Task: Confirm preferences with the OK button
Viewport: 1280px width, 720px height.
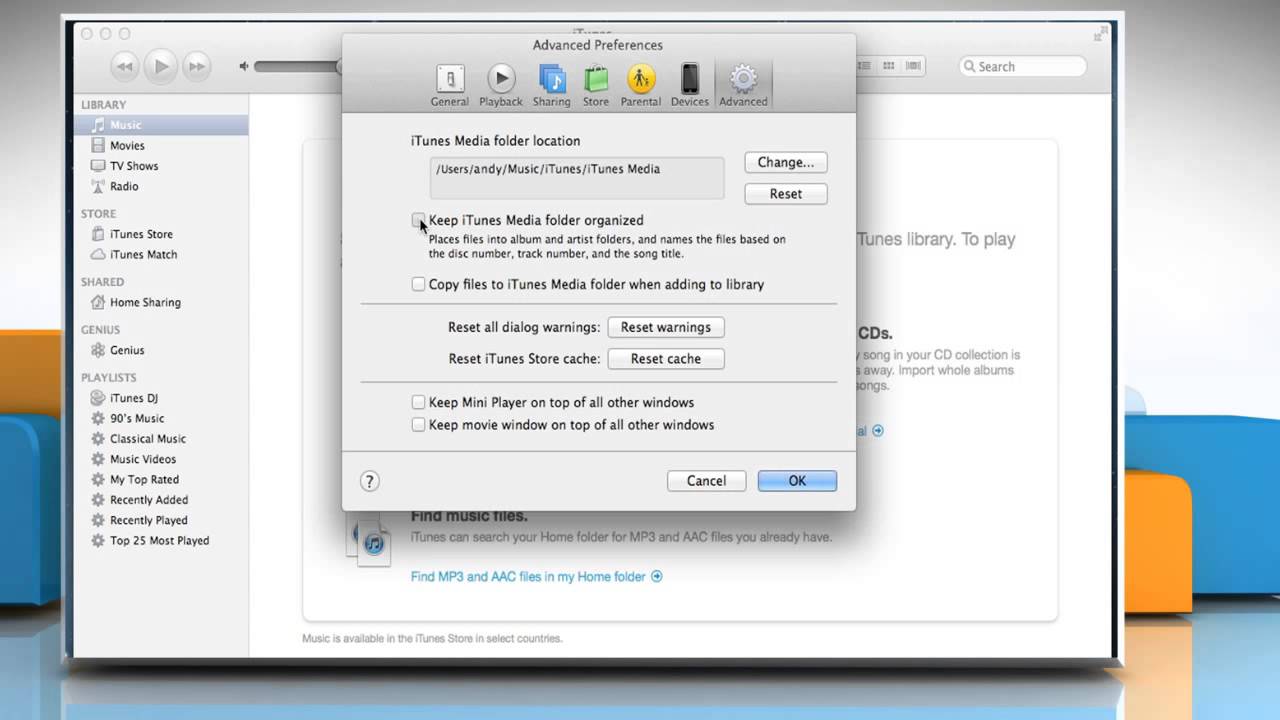Action: coord(797,481)
